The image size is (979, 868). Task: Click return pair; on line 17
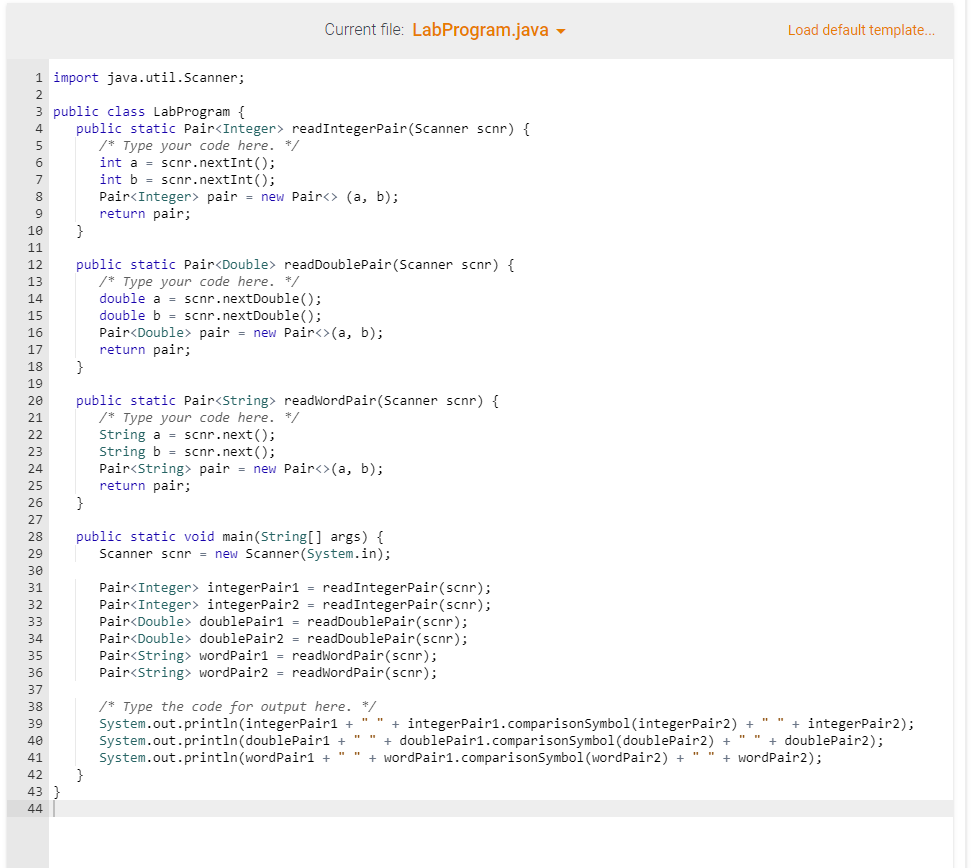click(145, 350)
